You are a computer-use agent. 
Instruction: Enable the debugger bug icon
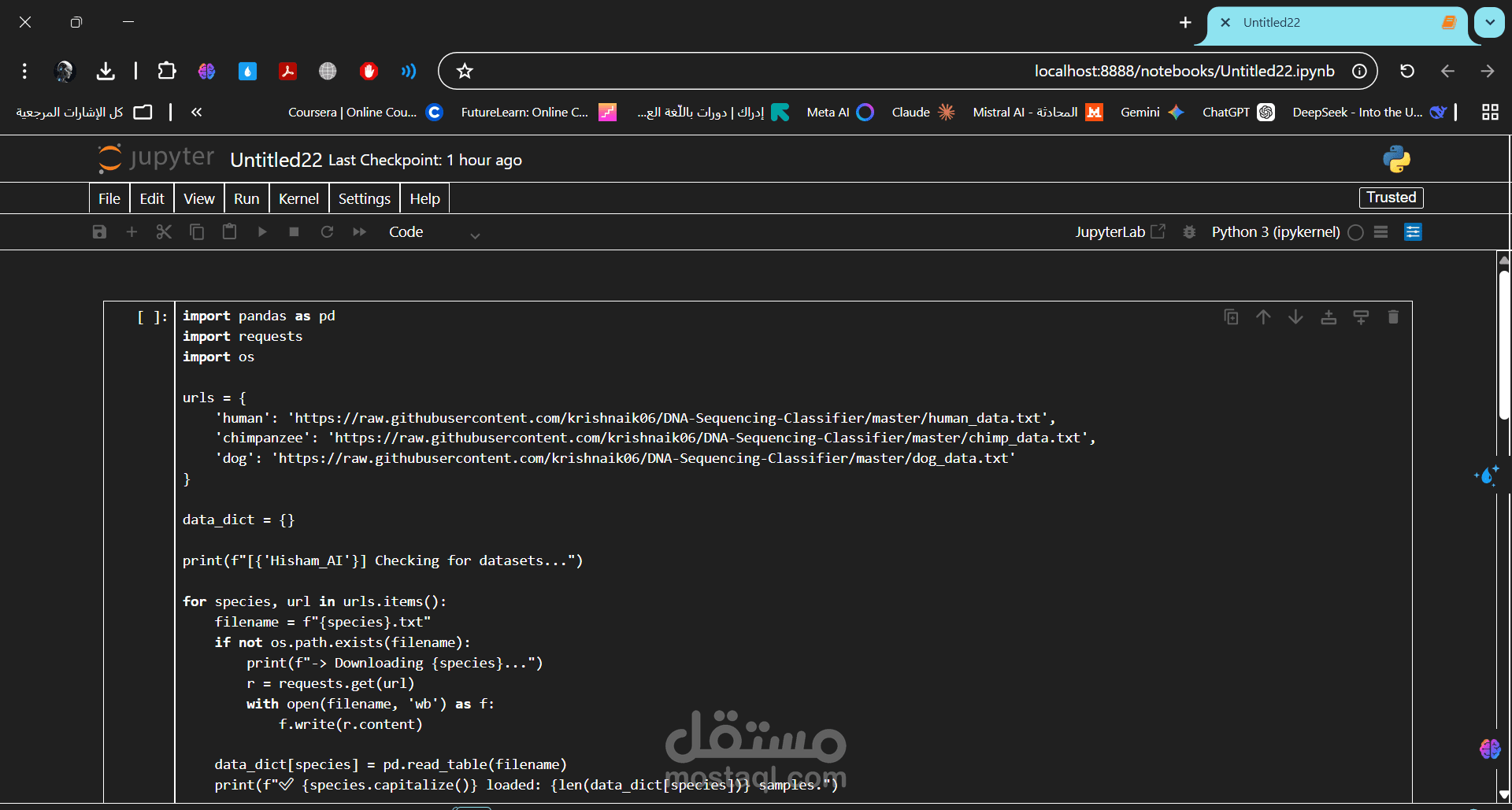[x=1189, y=231]
